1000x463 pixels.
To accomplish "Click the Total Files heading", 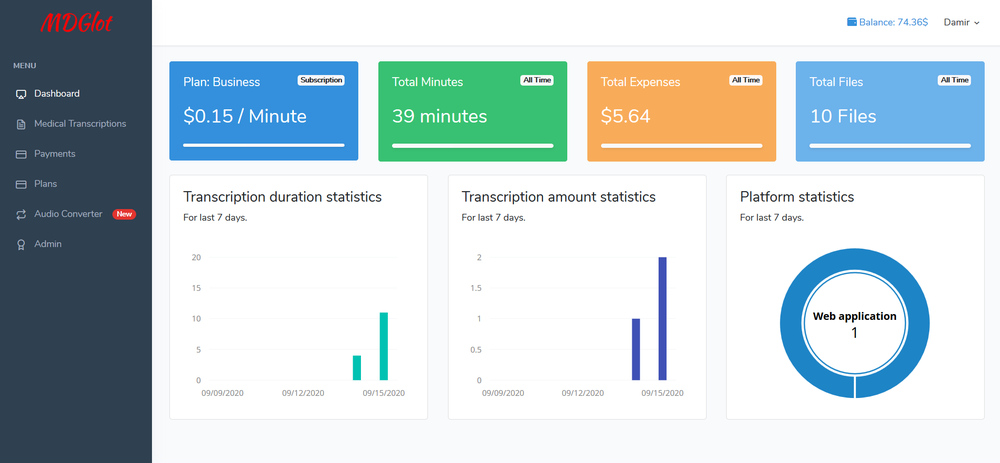I will 836,82.
